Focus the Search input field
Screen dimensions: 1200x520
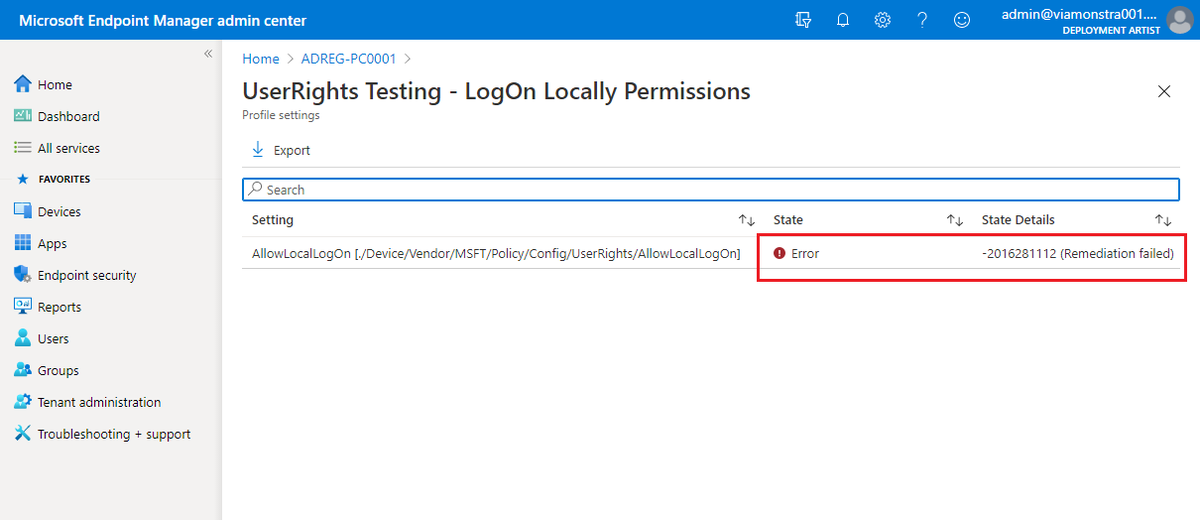[x=711, y=189]
